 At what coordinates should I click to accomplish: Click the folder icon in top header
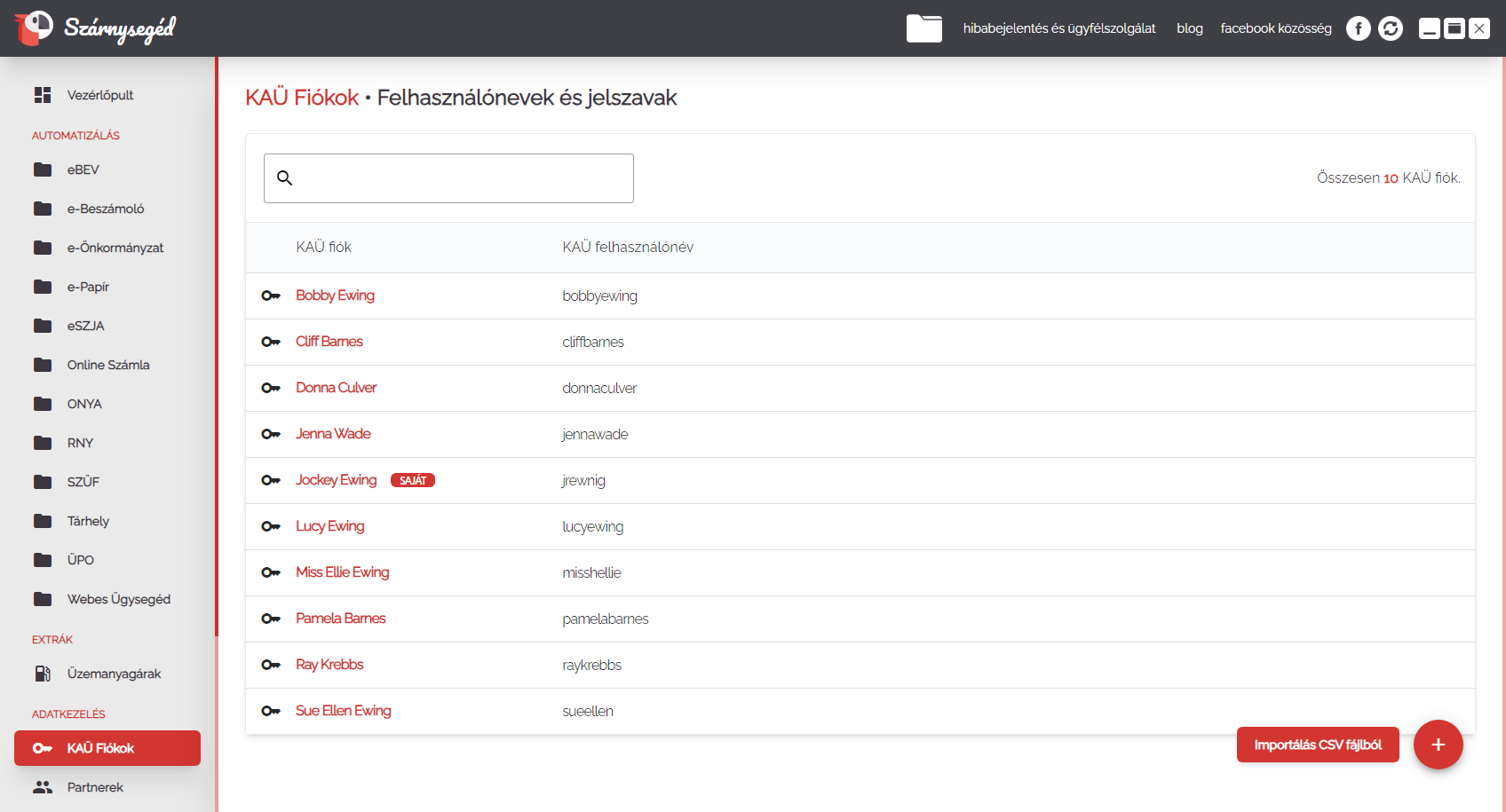pos(923,28)
